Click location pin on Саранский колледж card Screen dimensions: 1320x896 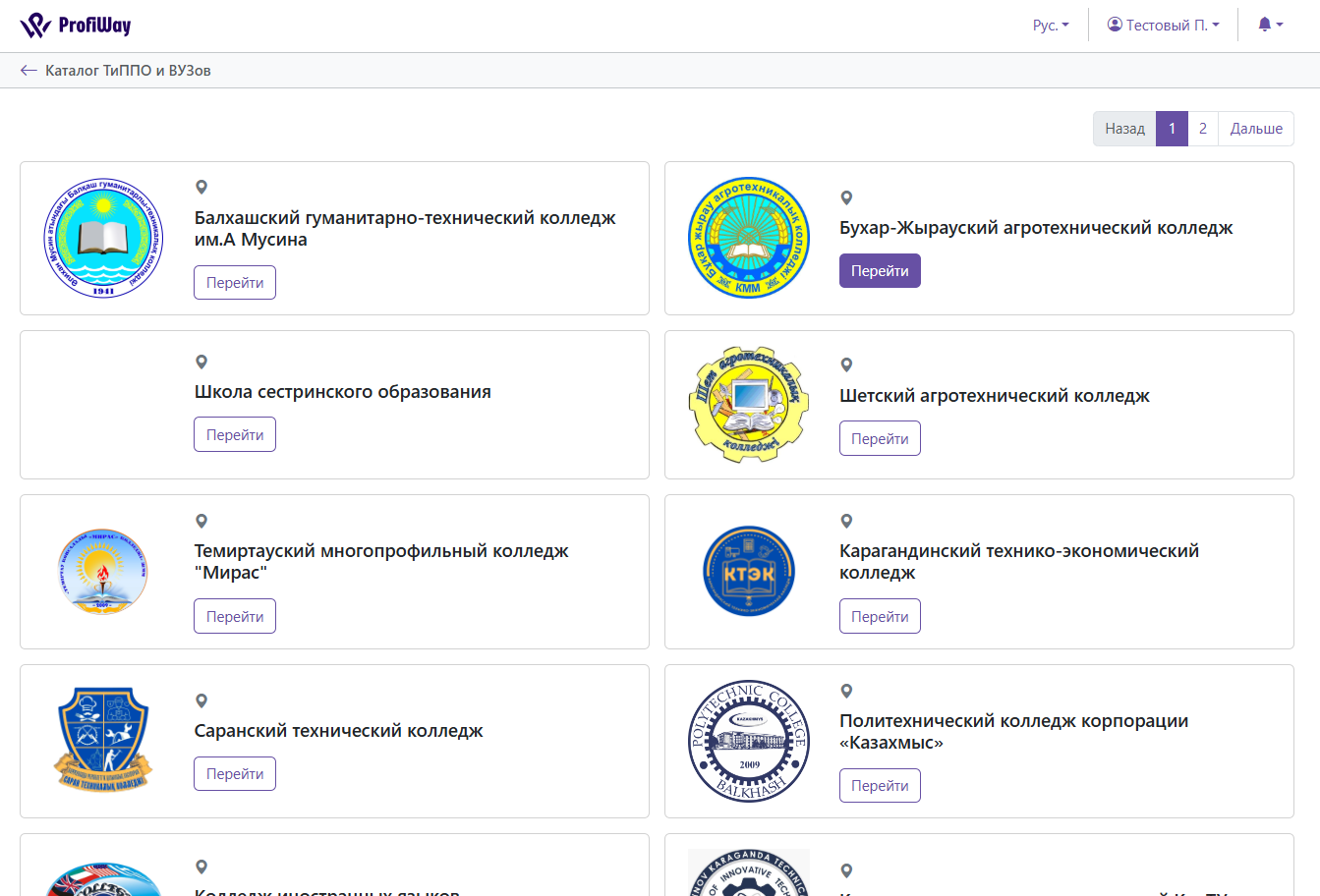201,700
